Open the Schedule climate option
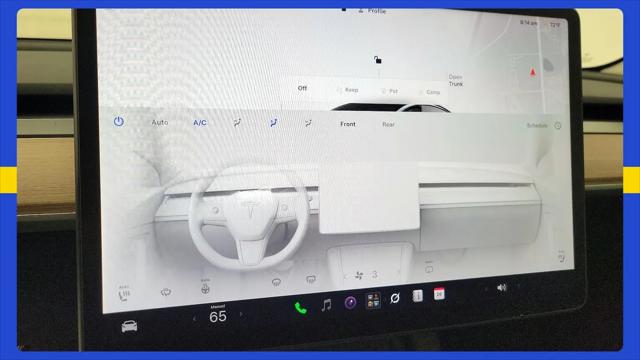 [x=537, y=125]
